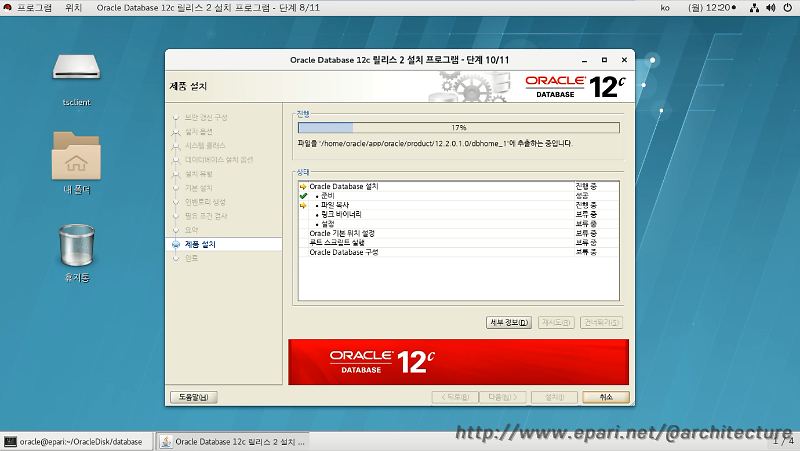Click the 취소 cancel button
This screenshot has height=451, width=800.
(x=606, y=397)
